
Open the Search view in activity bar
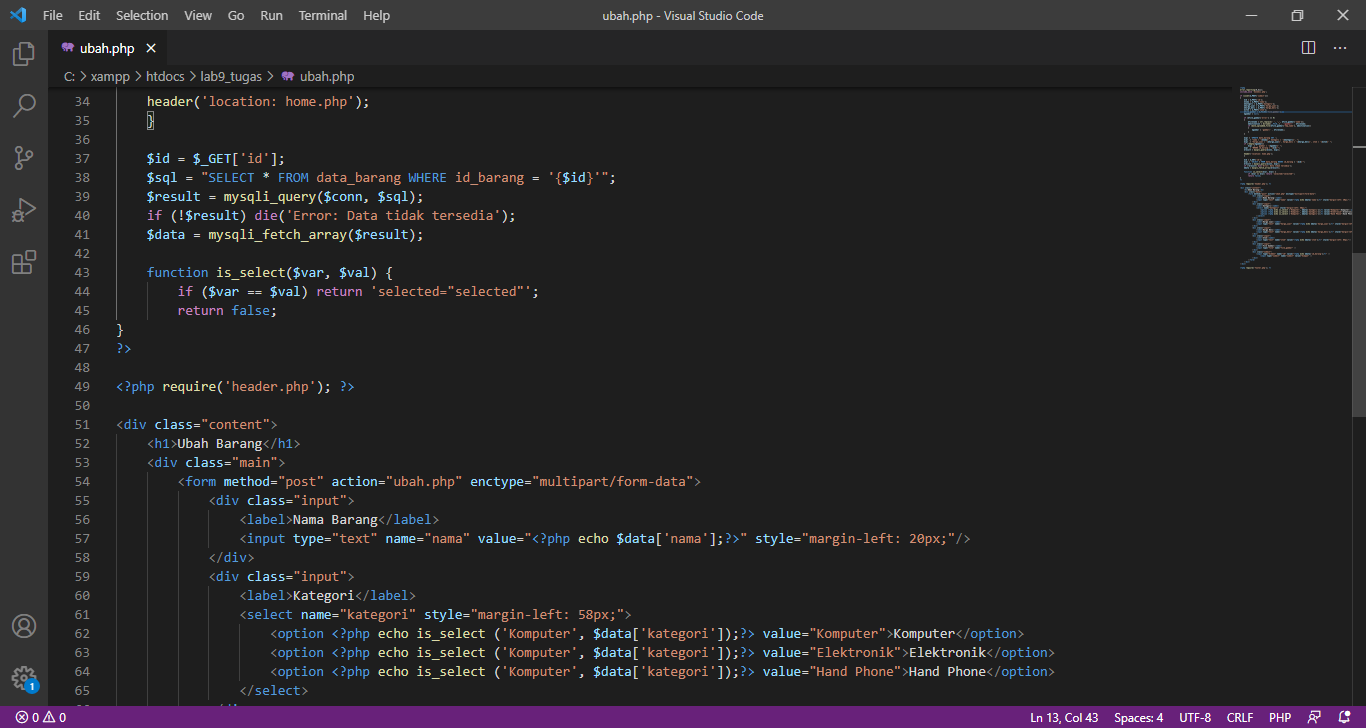coord(24,106)
